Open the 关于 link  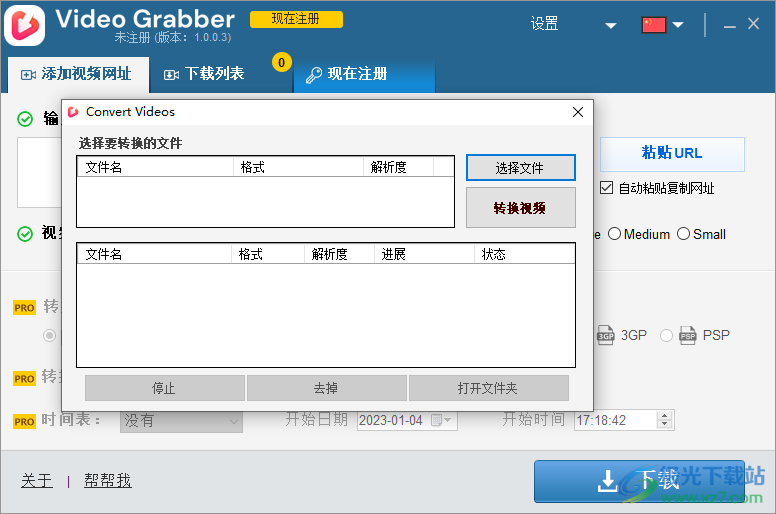pos(37,480)
